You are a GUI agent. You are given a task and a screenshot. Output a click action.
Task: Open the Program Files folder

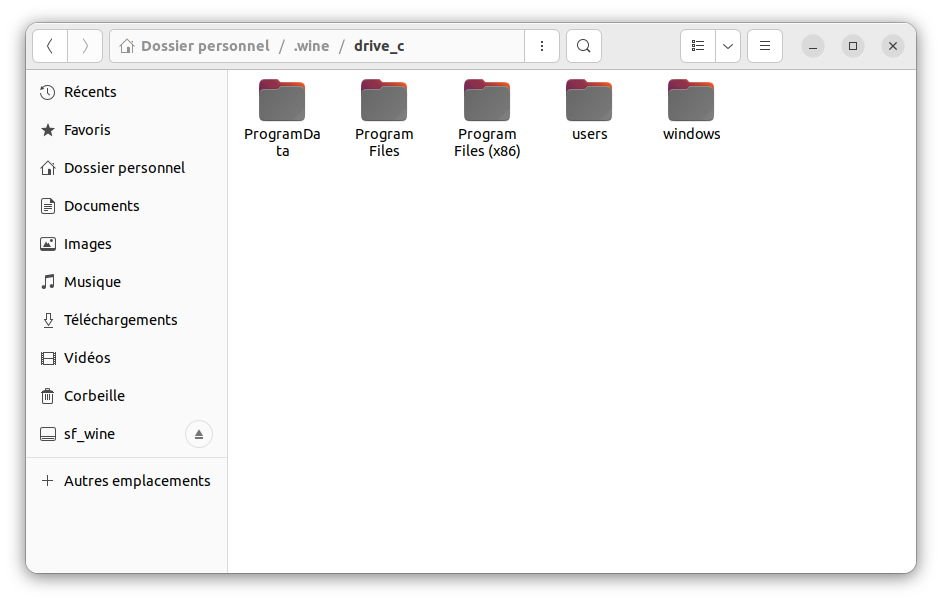384,118
